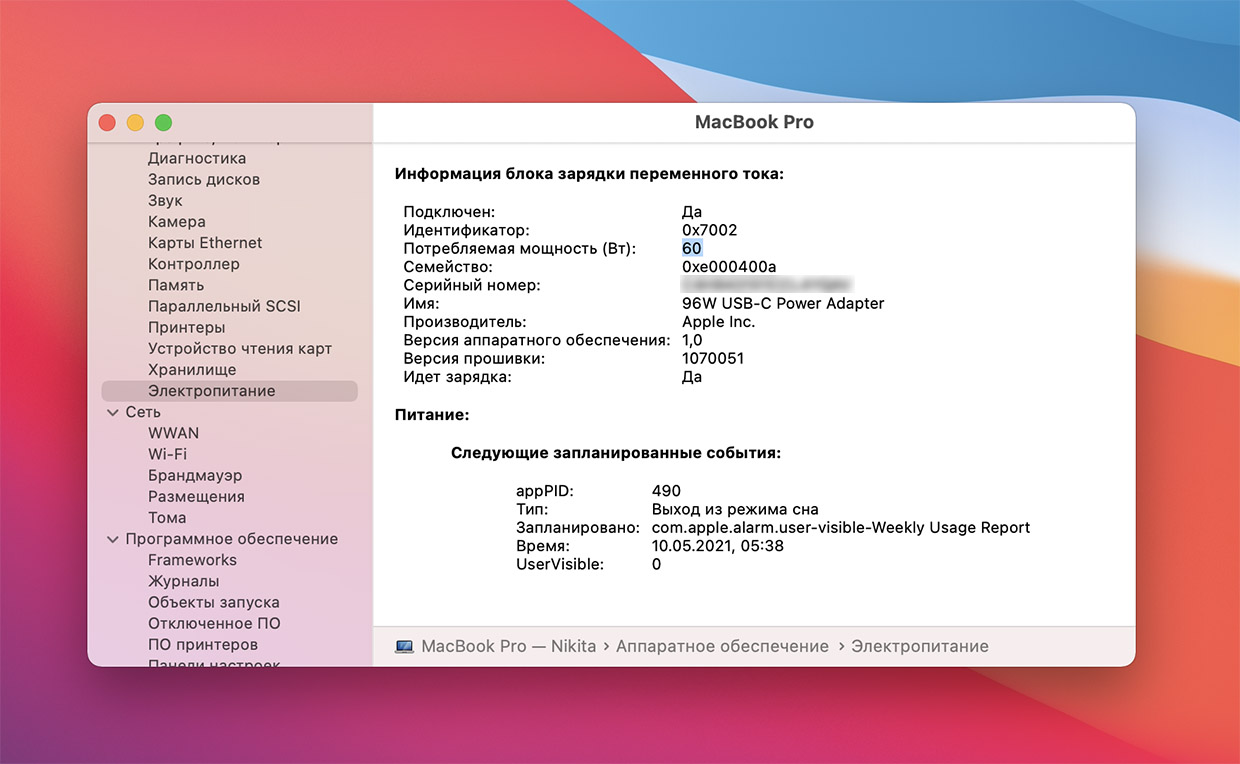
Task: Open Хранилище in the sidebar
Action: [192, 370]
